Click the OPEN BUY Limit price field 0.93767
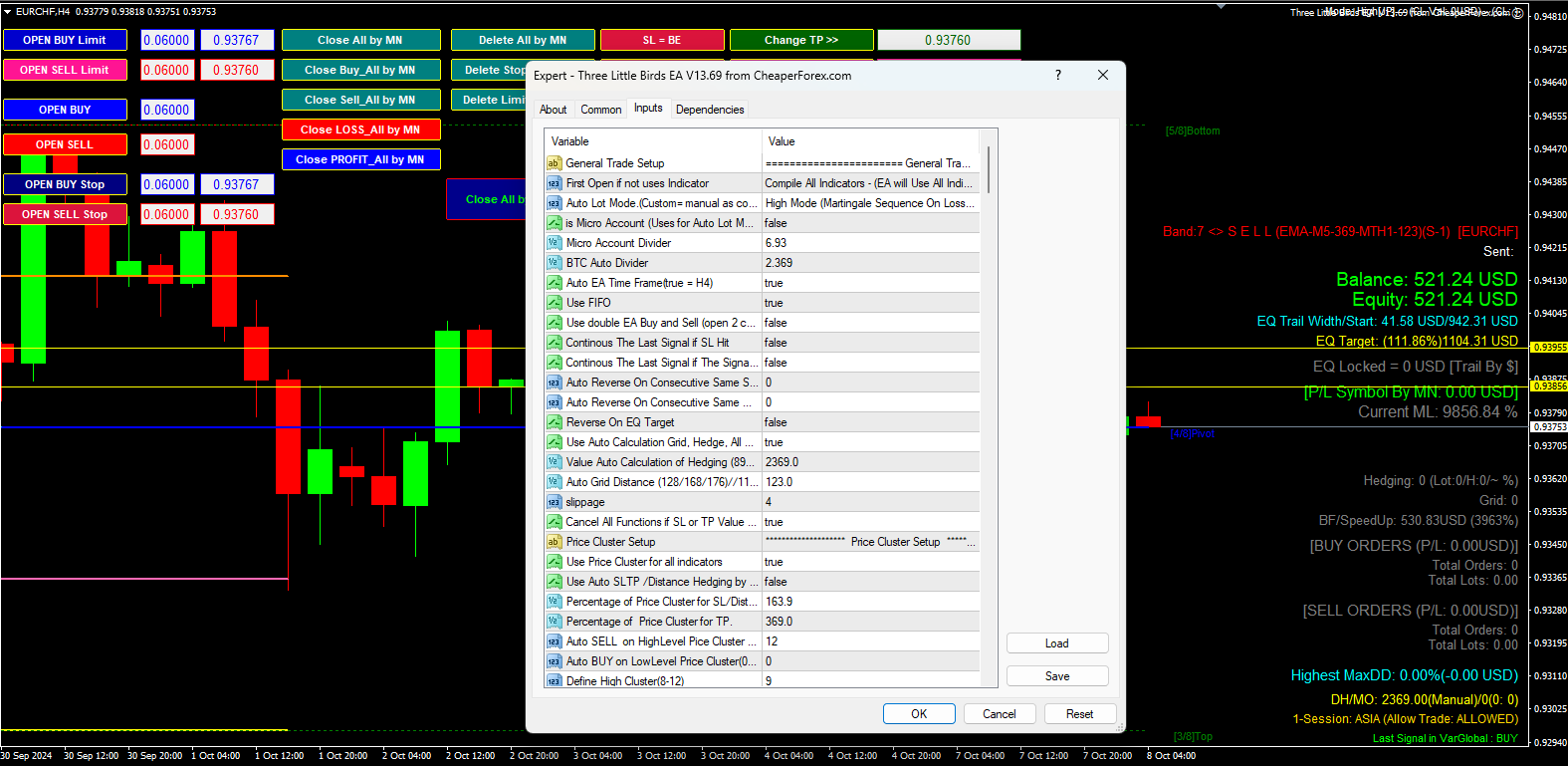 237,40
